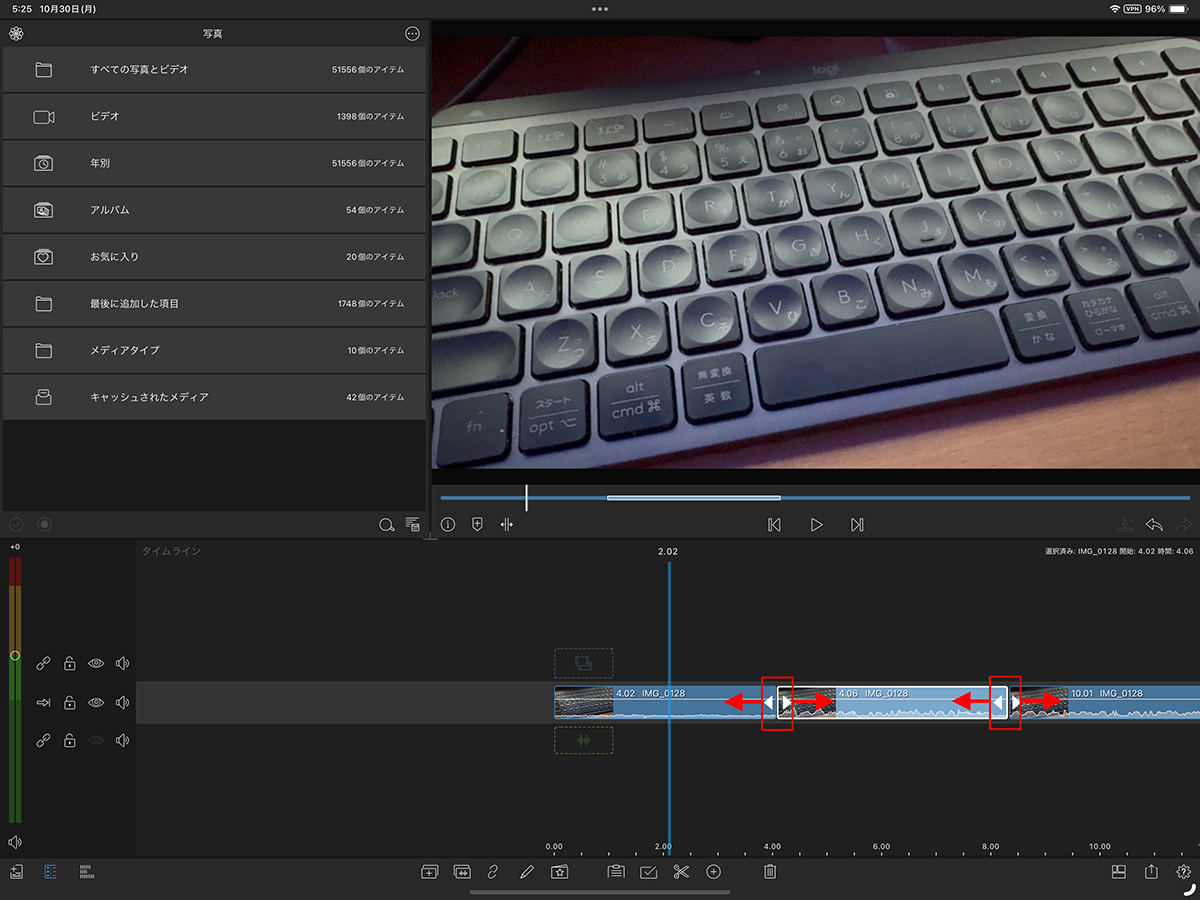Tap the circled plus add icon
1200x900 pixels.
(x=713, y=872)
